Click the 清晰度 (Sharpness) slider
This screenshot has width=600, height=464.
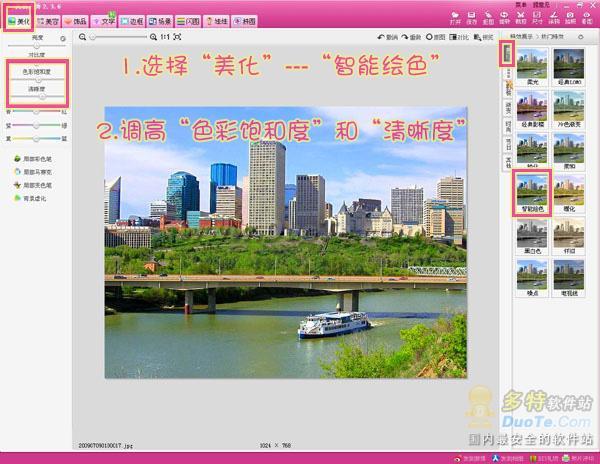38,97
